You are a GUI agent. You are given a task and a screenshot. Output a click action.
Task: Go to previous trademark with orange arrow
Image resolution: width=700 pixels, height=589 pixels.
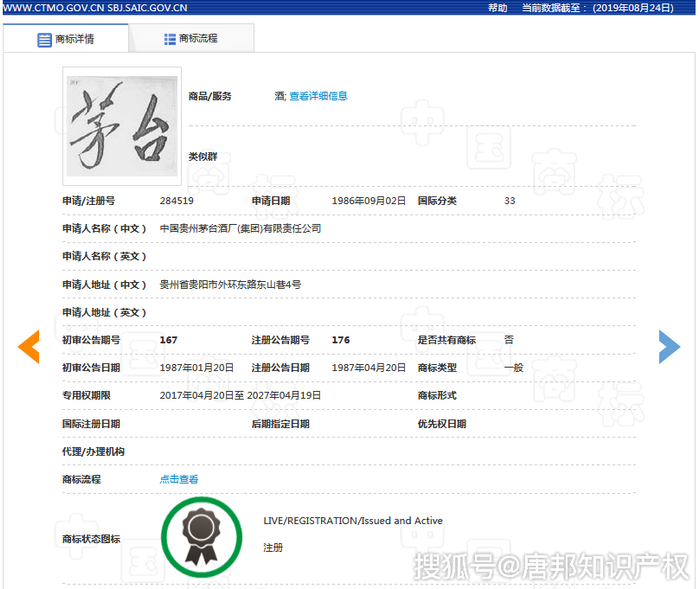tap(29, 347)
